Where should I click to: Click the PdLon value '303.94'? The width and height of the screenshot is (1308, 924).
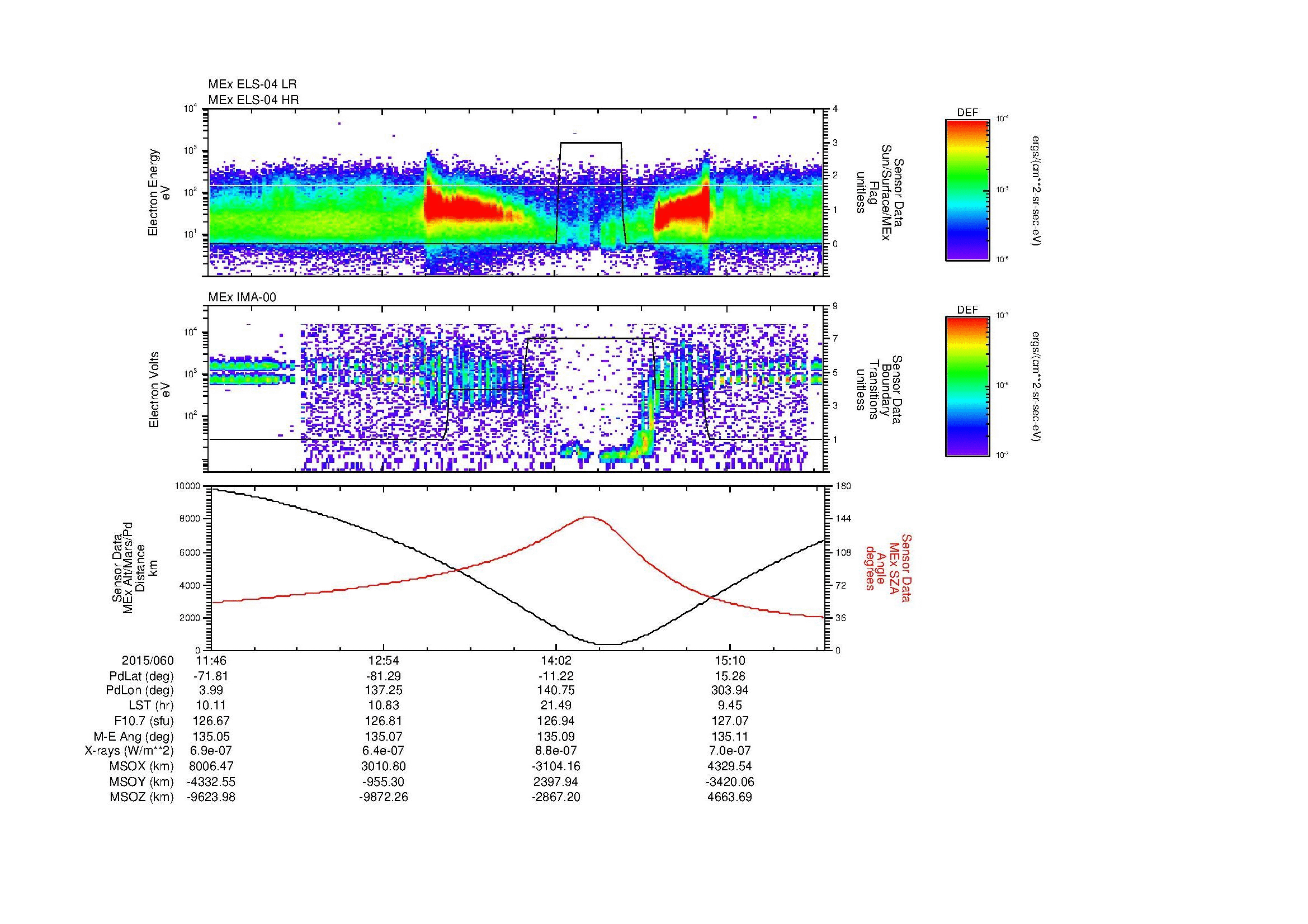click(730, 690)
